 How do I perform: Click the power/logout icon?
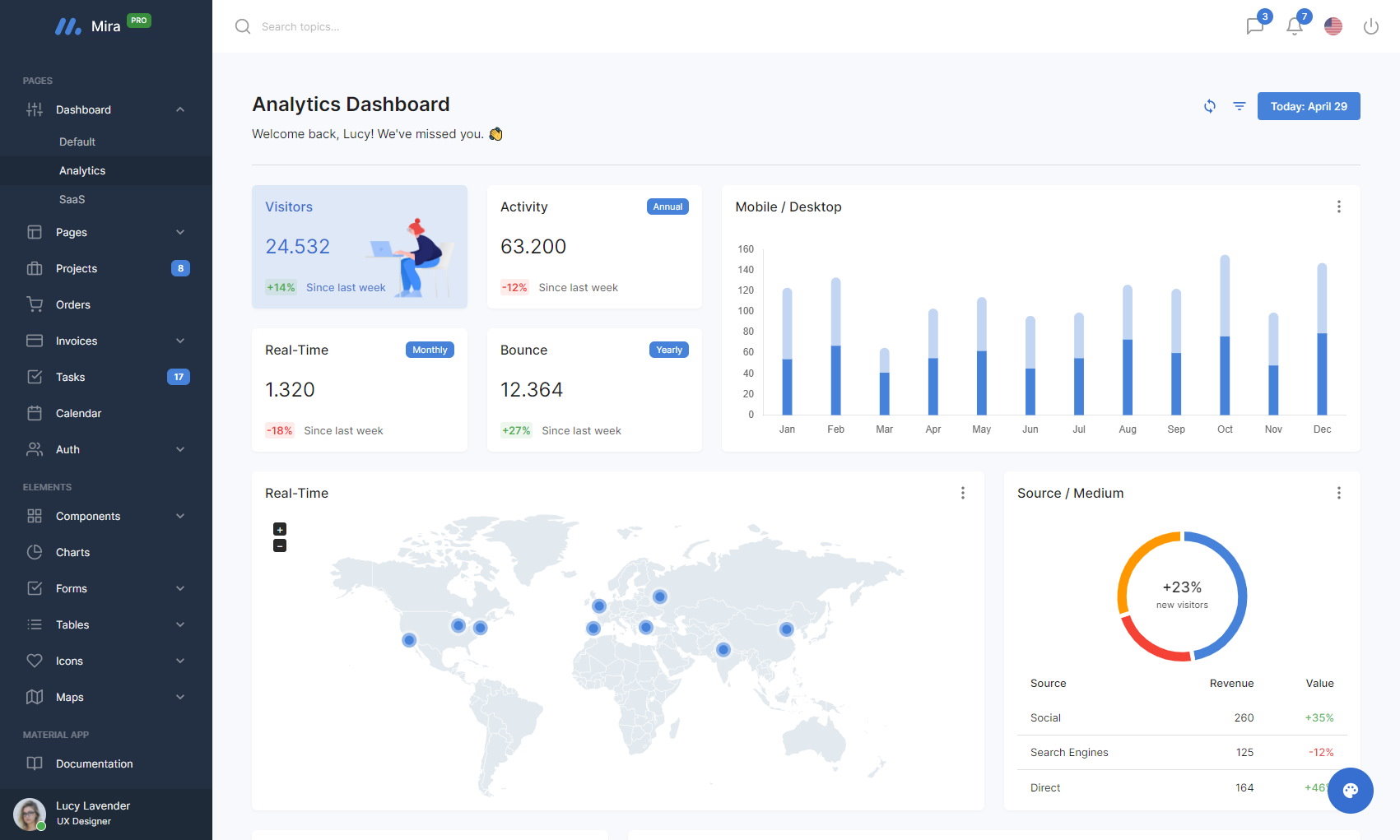[x=1370, y=26]
